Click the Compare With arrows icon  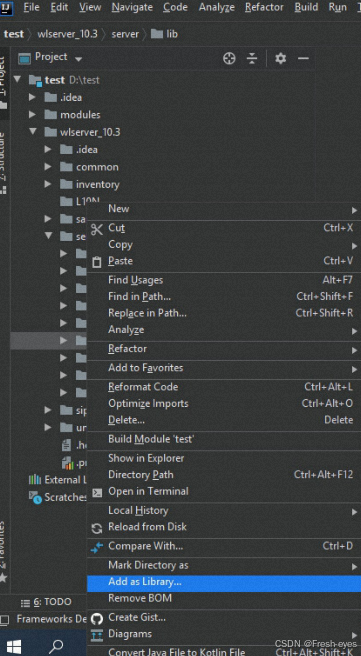97,547
